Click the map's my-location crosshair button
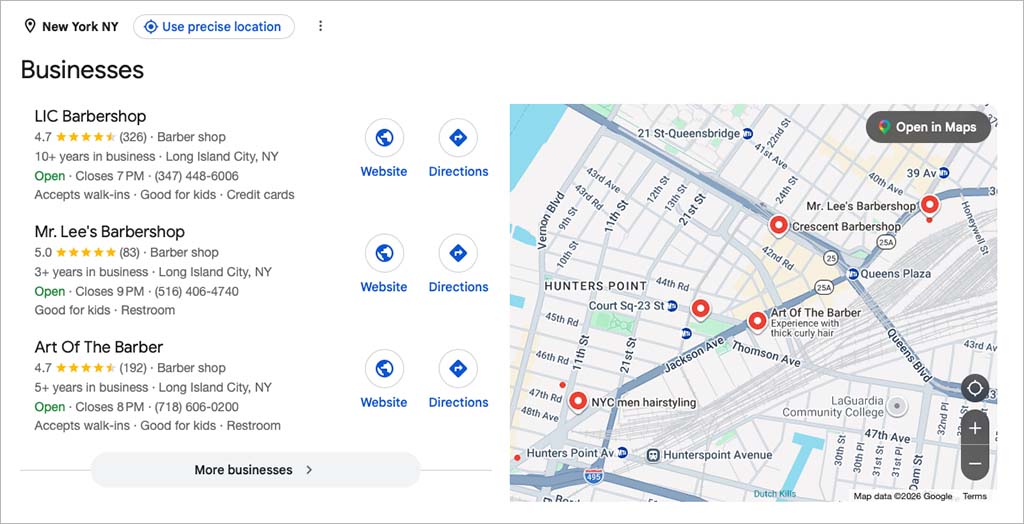 pyautogui.click(x=975, y=388)
